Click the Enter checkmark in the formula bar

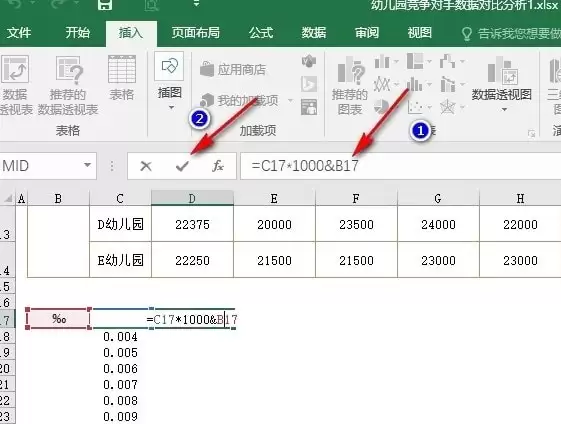(x=182, y=166)
